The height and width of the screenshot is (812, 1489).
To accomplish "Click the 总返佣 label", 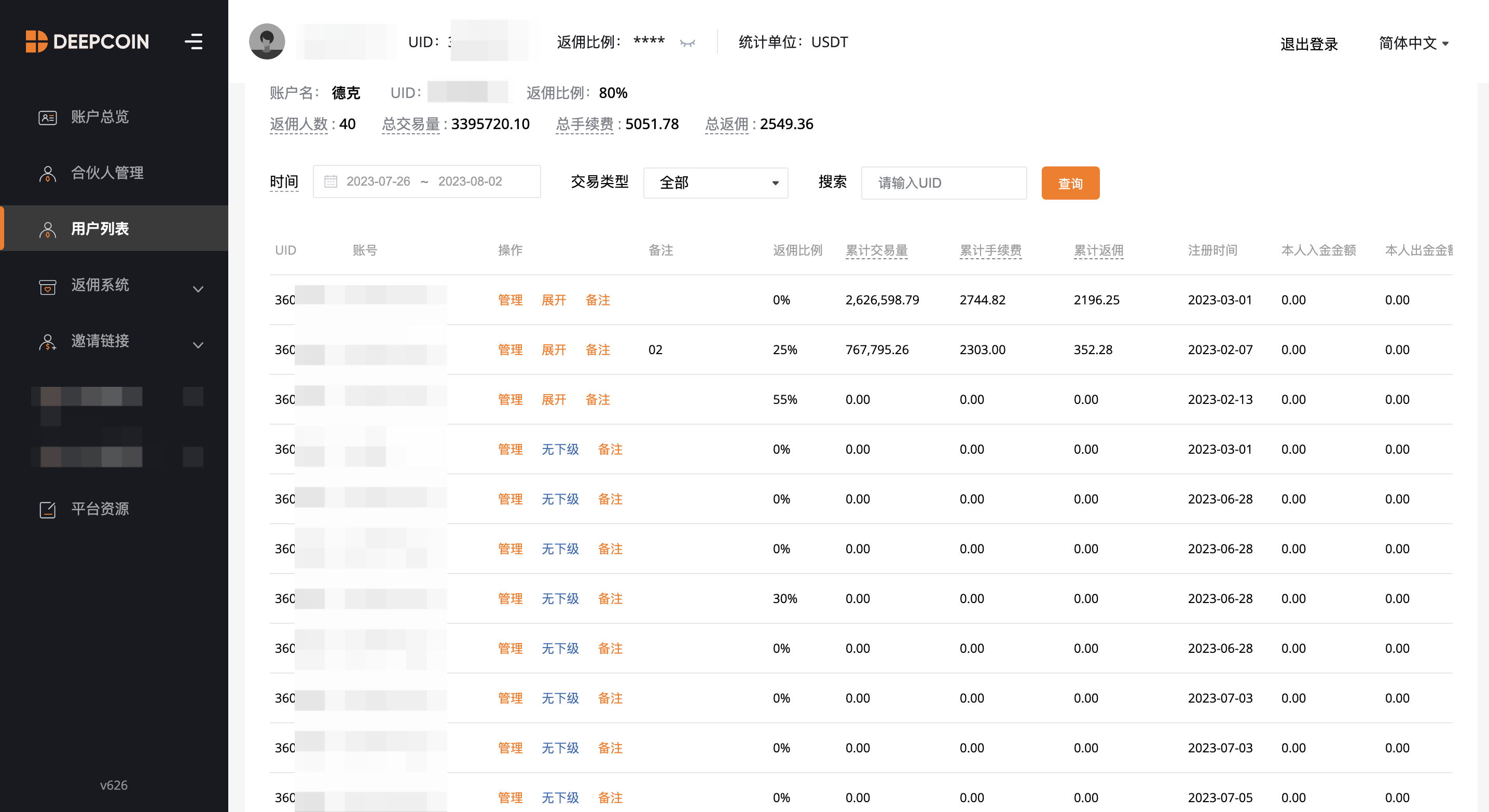I will tap(726, 124).
